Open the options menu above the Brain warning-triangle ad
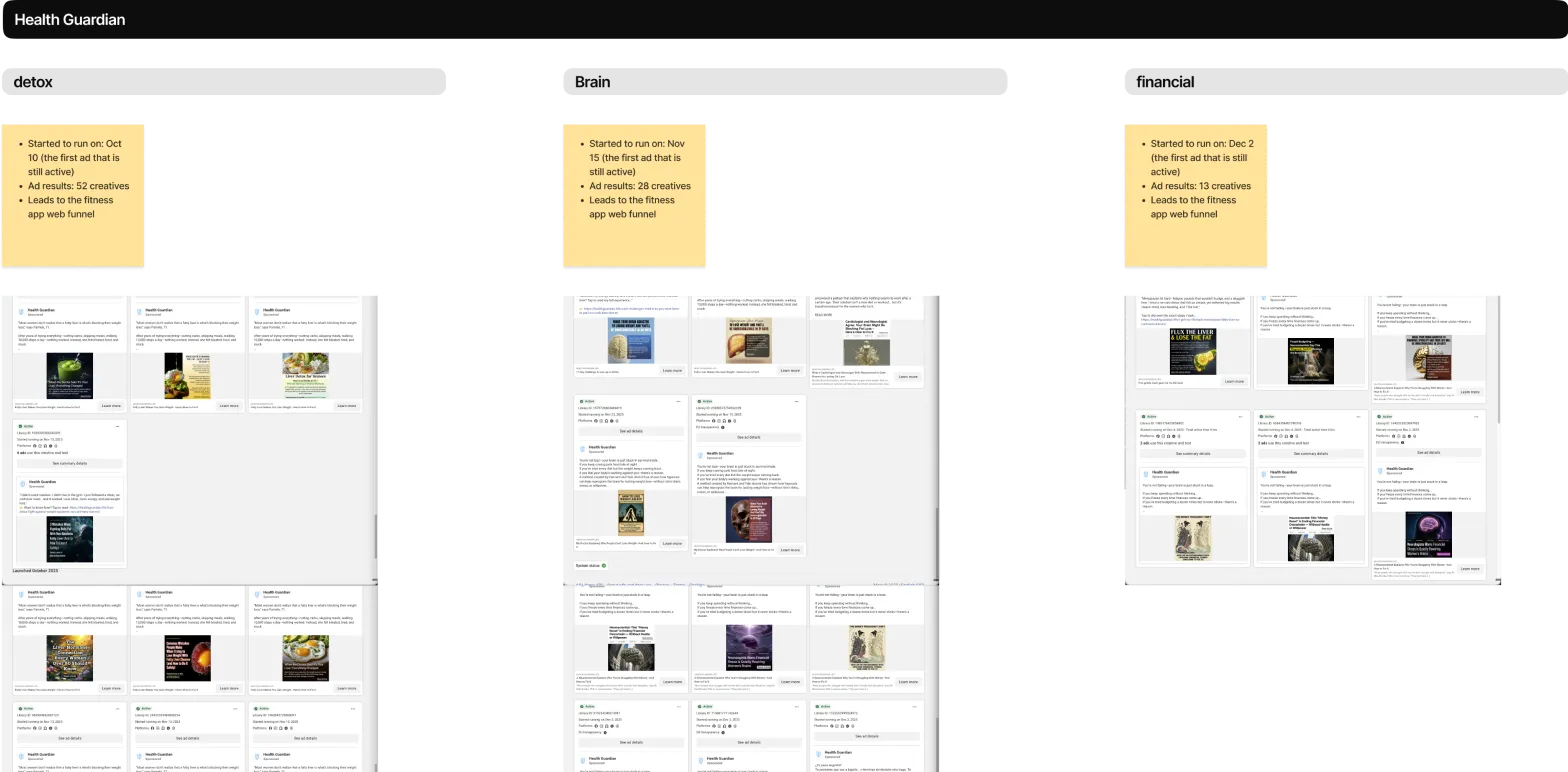Screen dimensions: 1568x772 pyautogui.click(x=679, y=401)
